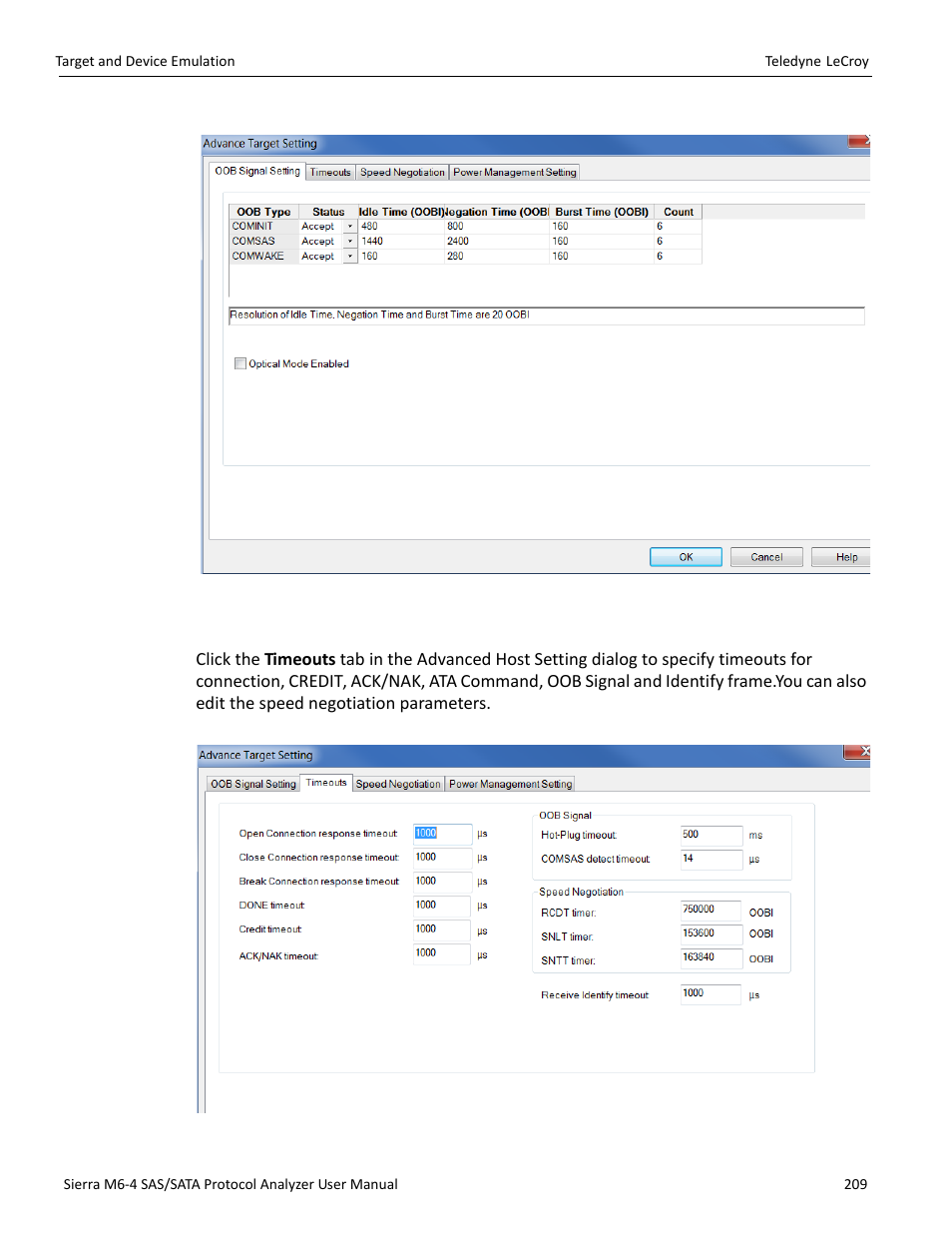952x1233 pixels.
Task: Close the upper Advance Target Setting dialog
Action: point(859,142)
